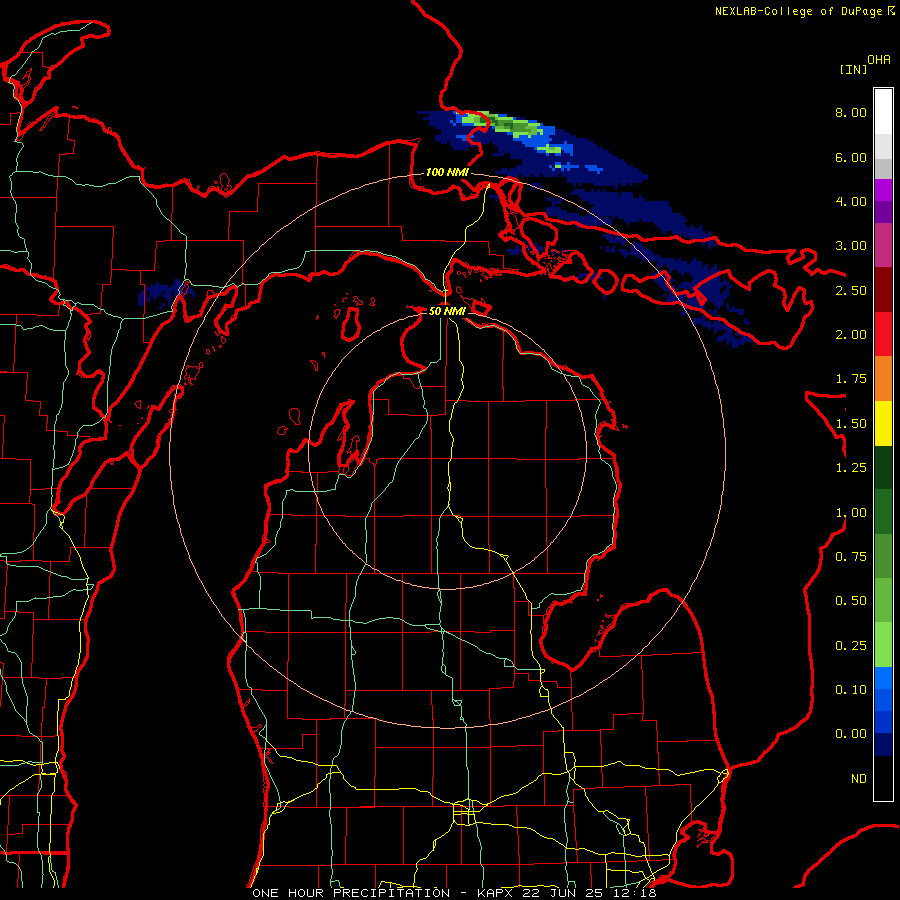Click the 1.25 legend value
The image size is (900, 900).
point(851,468)
